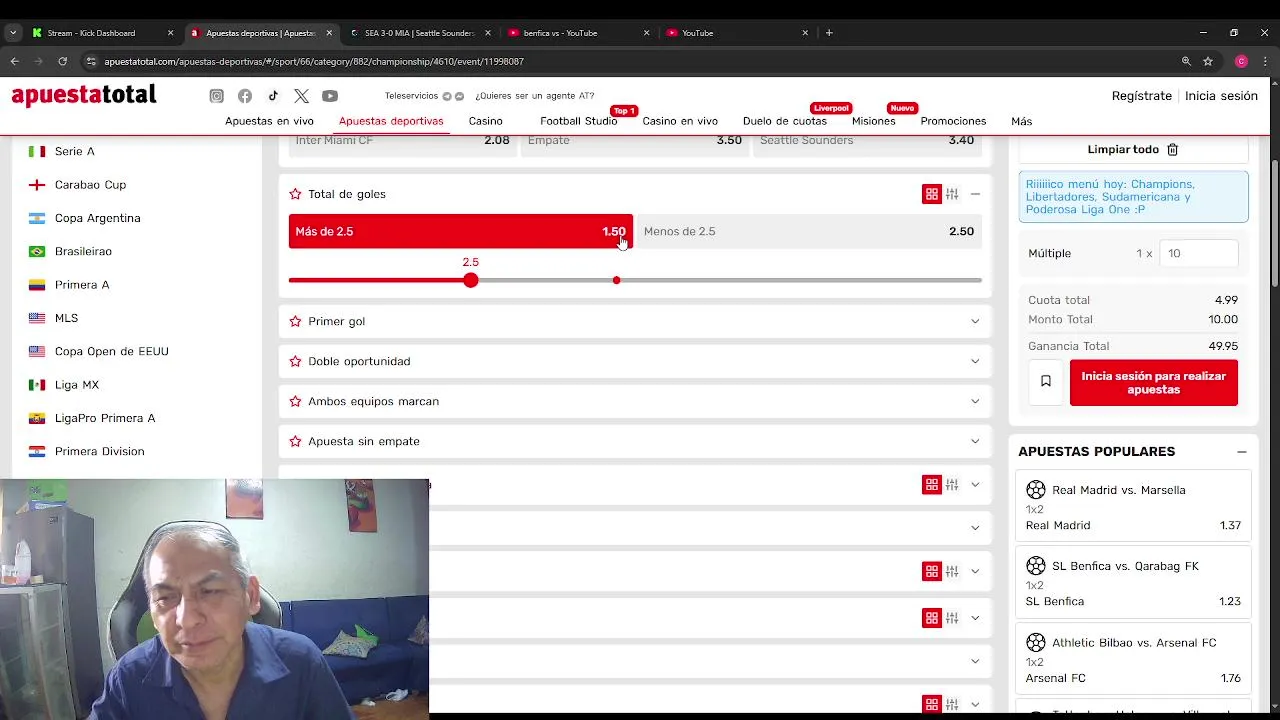Go to Apuestas deportivas tab
The width and height of the screenshot is (1280, 720).
click(x=391, y=121)
